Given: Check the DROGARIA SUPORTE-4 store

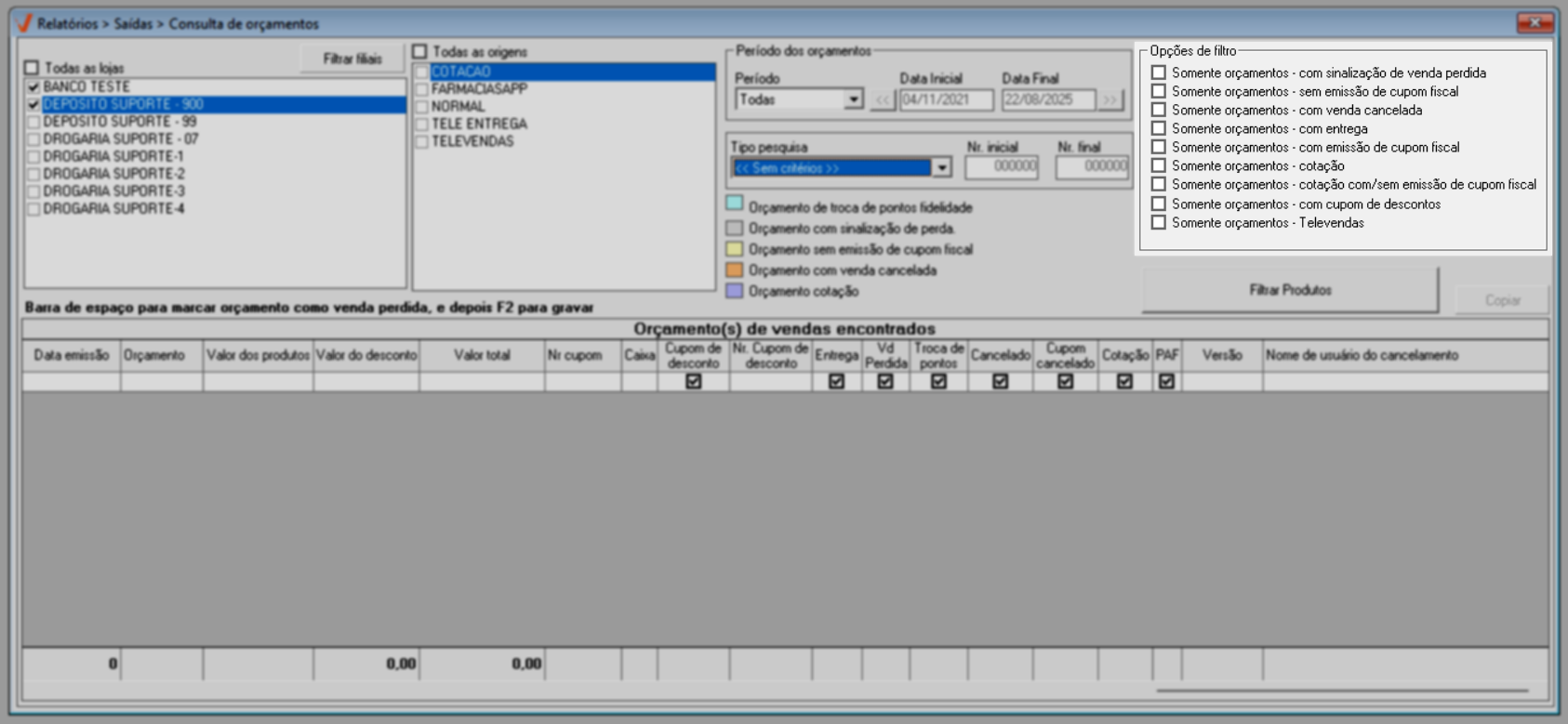Looking at the screenshot, I should pyautogui.click(x=33, y=209).
